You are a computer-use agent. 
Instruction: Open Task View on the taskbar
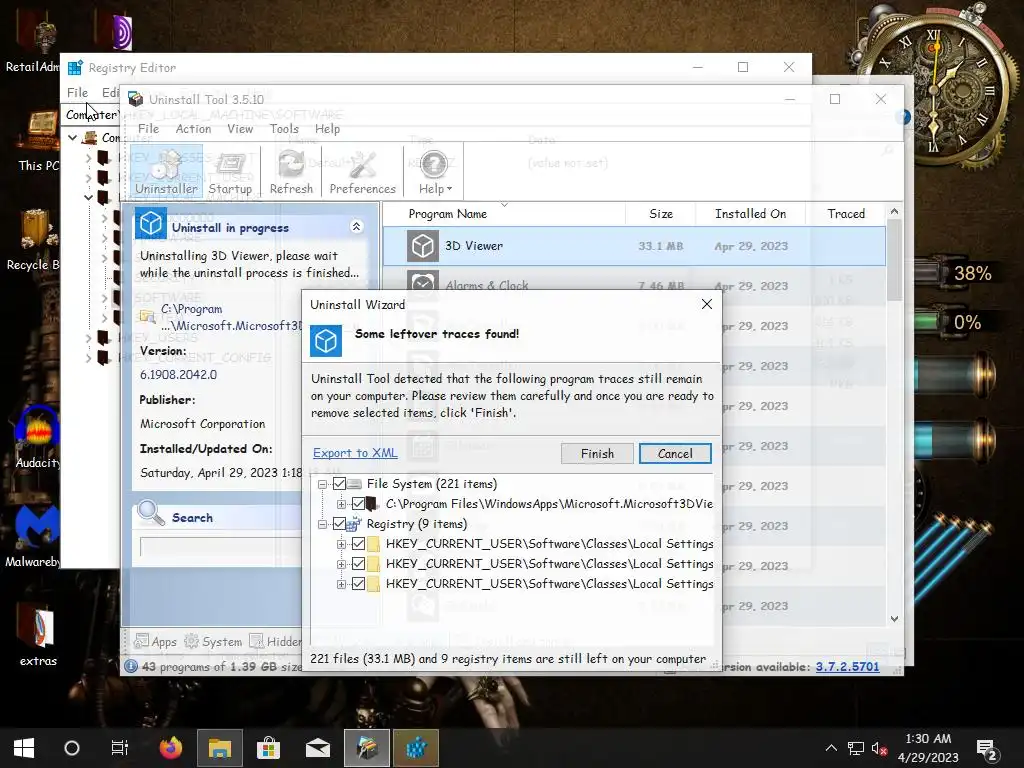pyautogui.click(x=120, y=748)
